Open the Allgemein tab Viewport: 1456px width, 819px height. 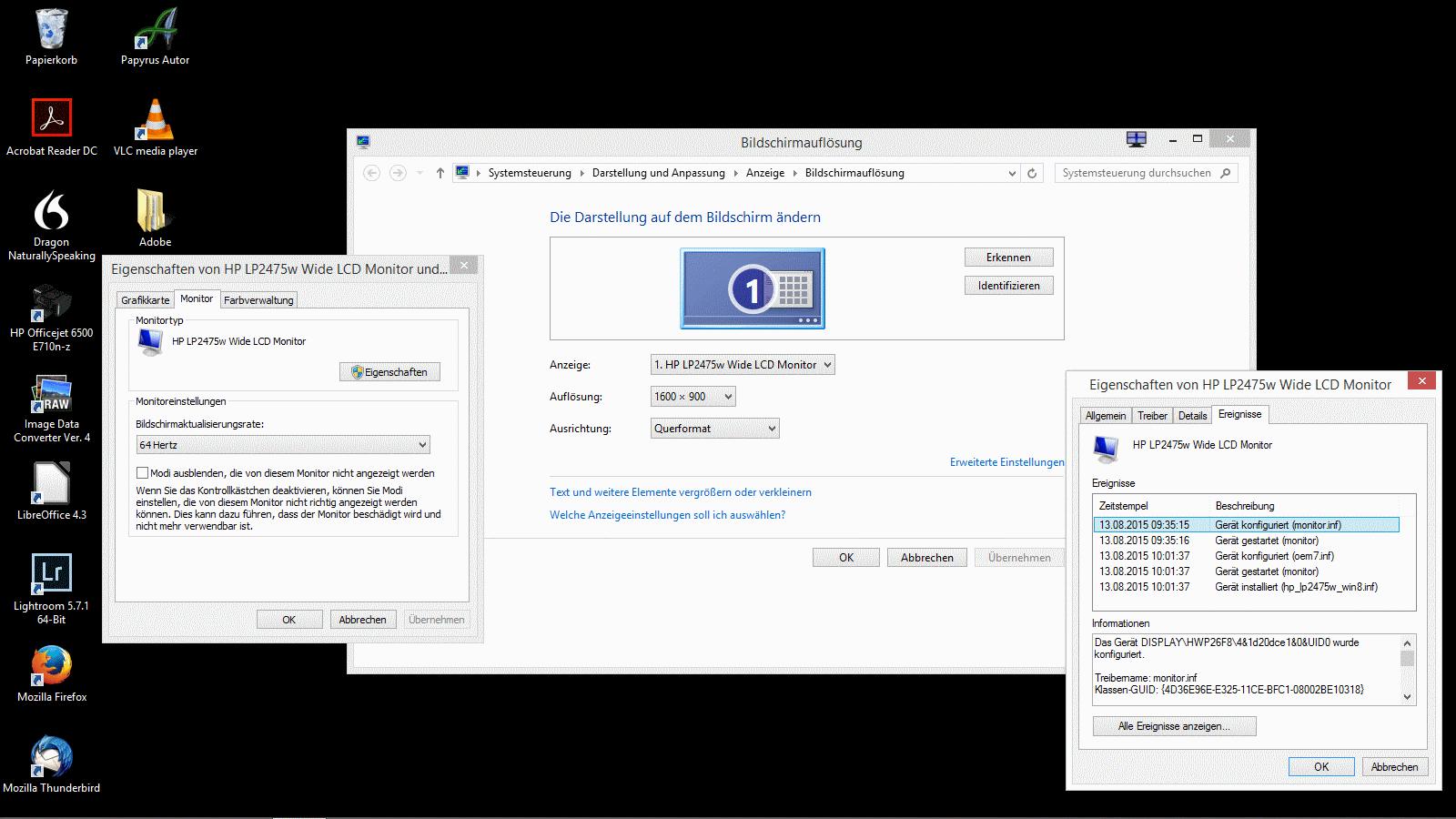tap(1106, 416)
